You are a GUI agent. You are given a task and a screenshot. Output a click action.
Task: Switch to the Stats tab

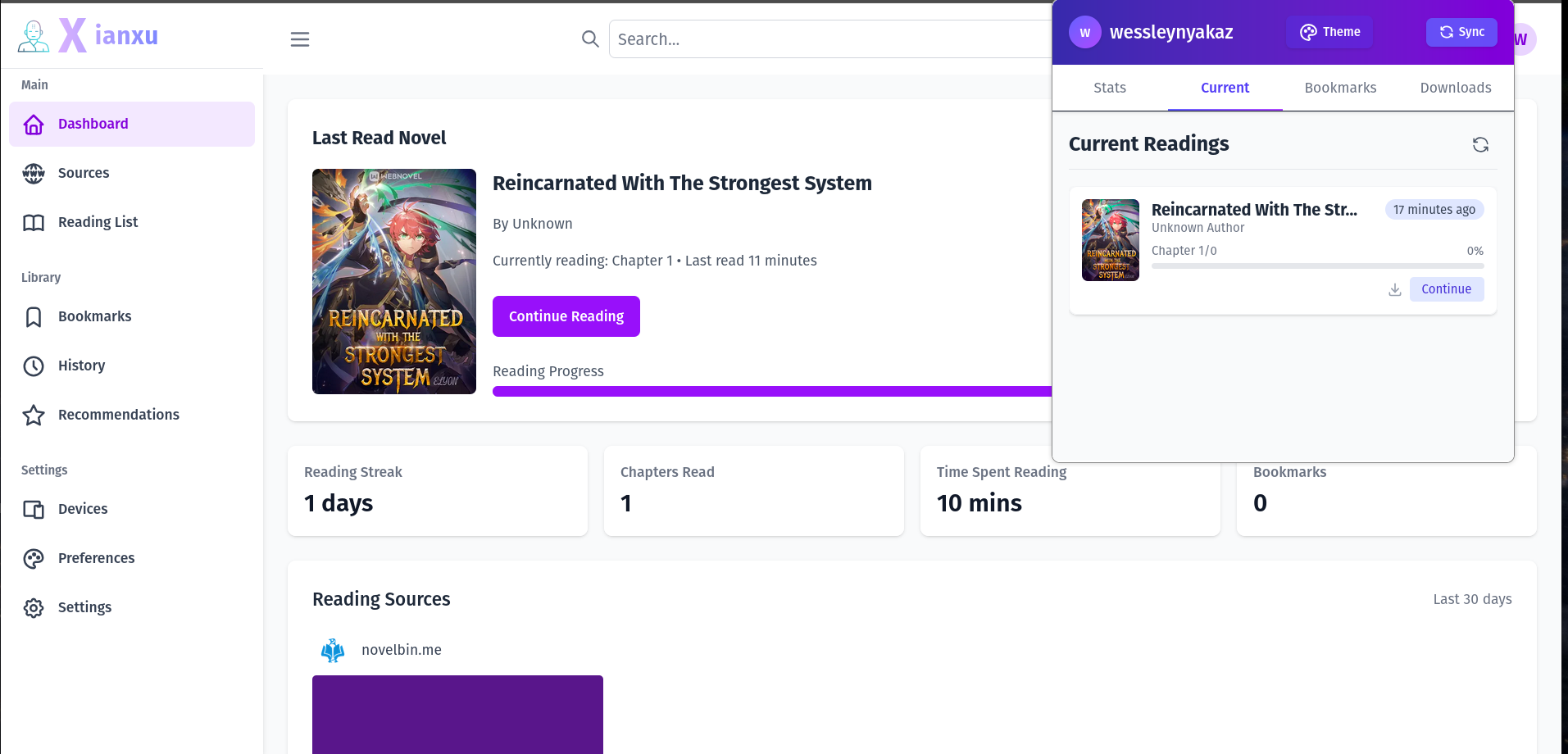1110,88
